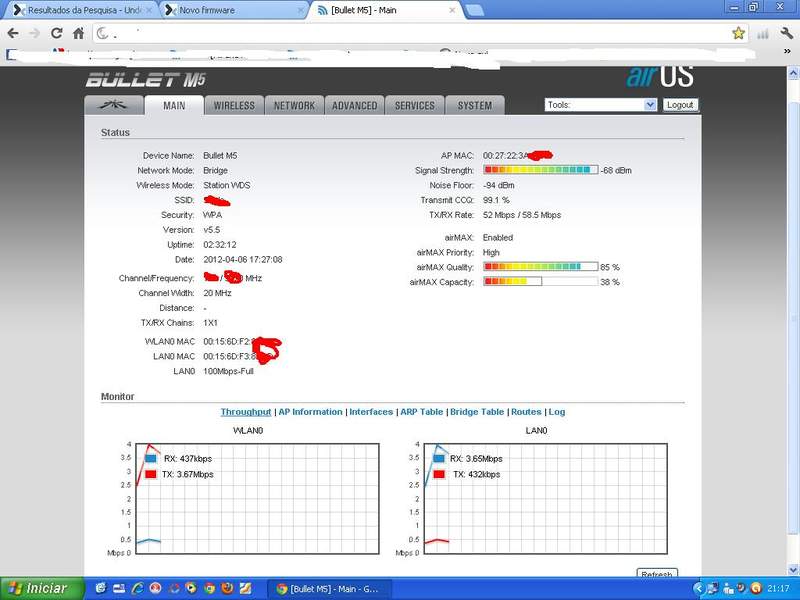Open the ARP Table link

[x=421, y=412]
